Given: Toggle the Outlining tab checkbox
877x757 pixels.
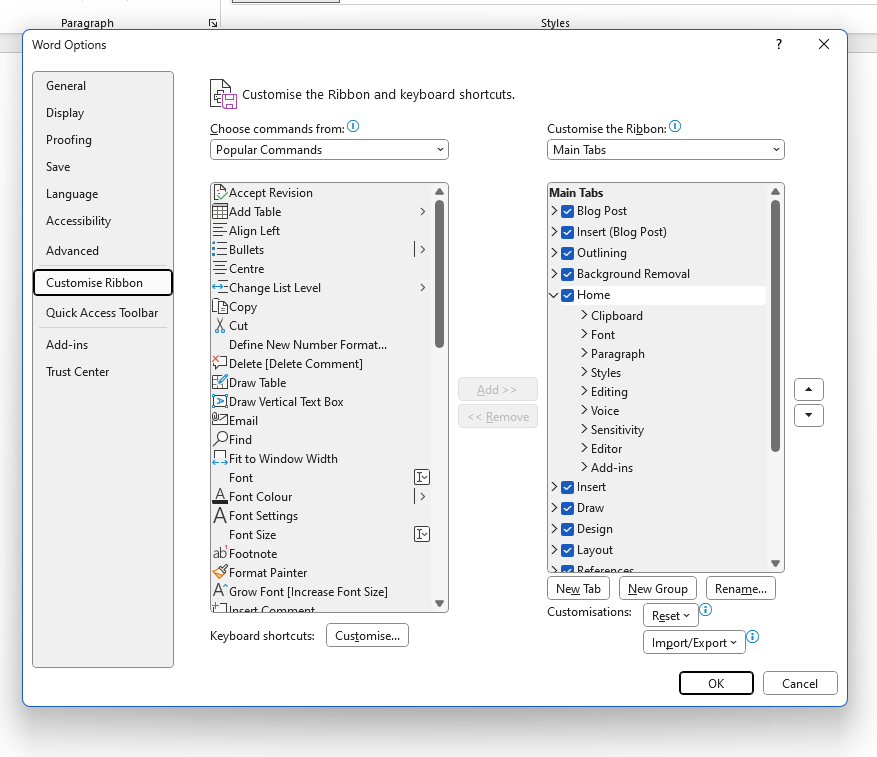Looking at the screenshot, I should point(568,253).
